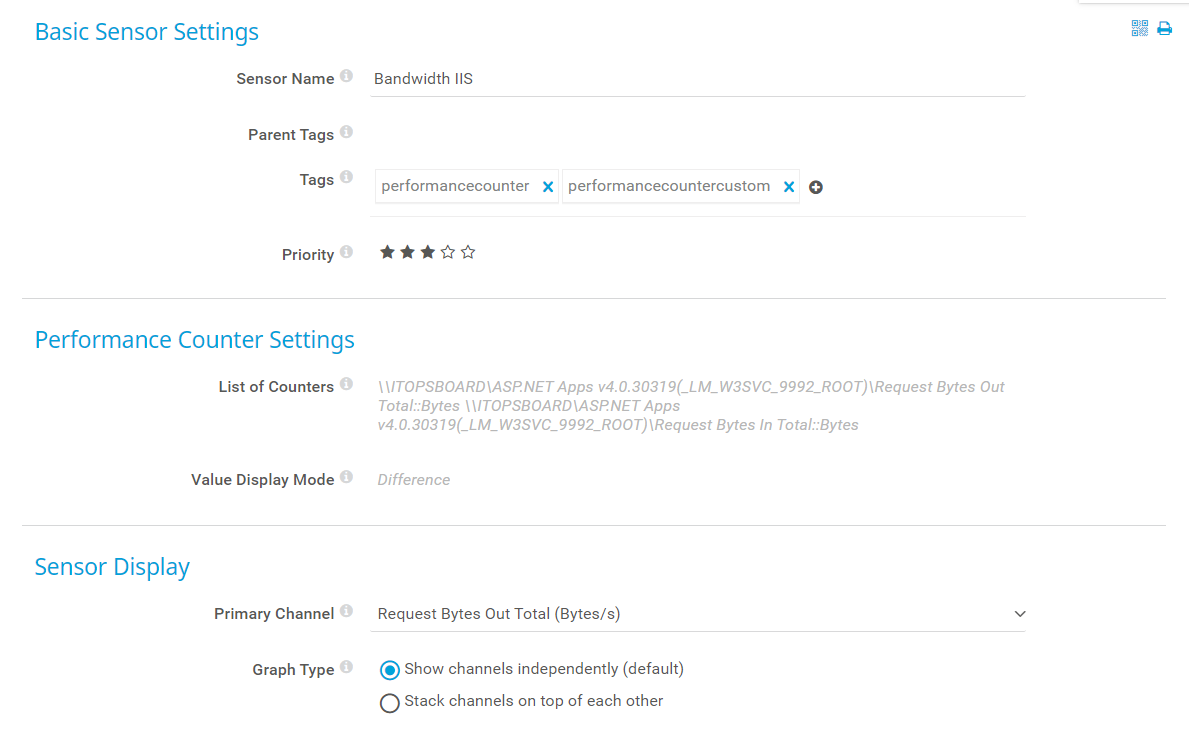The image size is (1189, 740).
Task: Click the printer icon
Action: pyautogui.click(x=1164, y=28)
